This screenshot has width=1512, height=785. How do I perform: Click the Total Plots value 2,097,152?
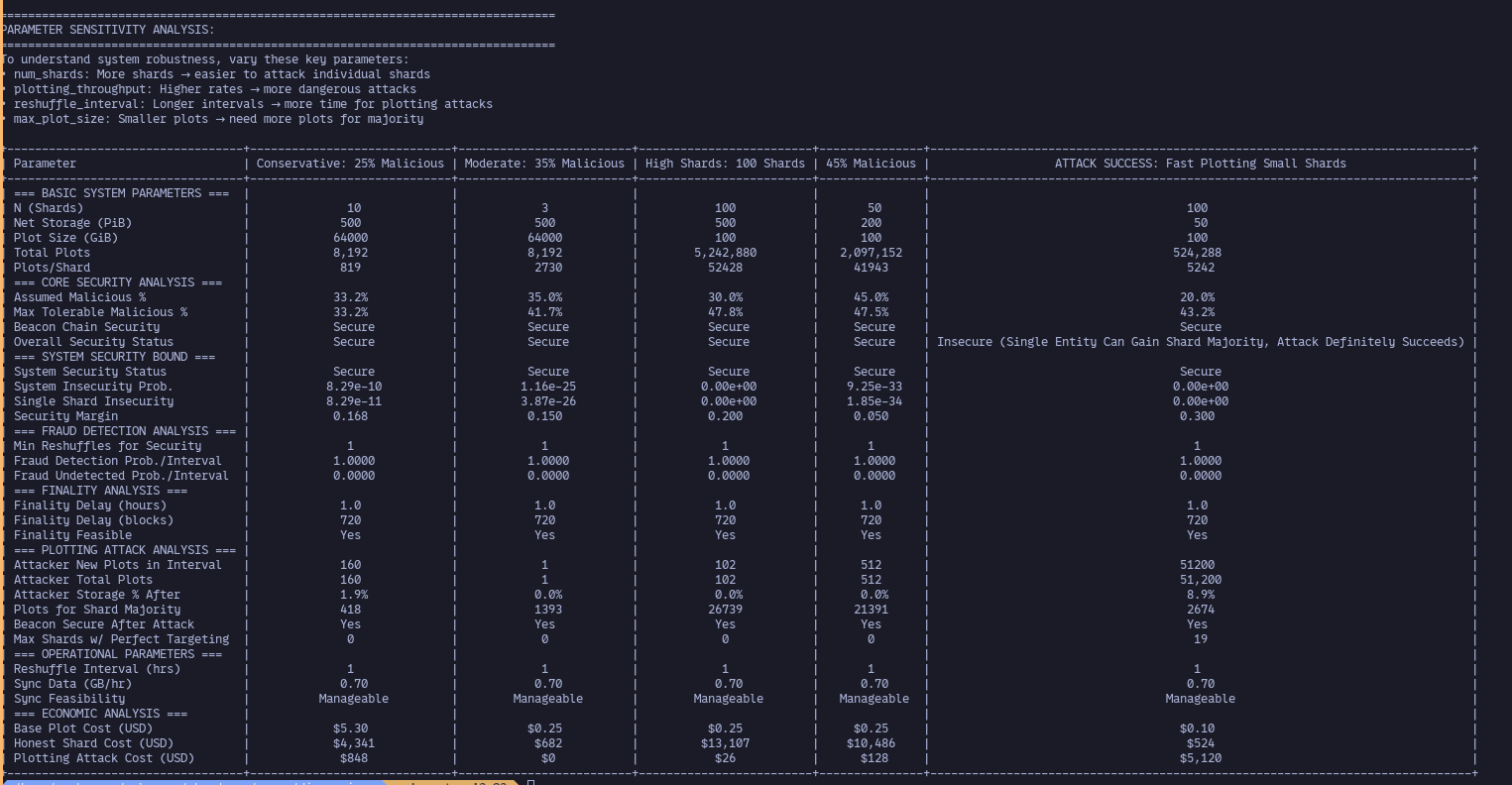[x=871, y=253]
